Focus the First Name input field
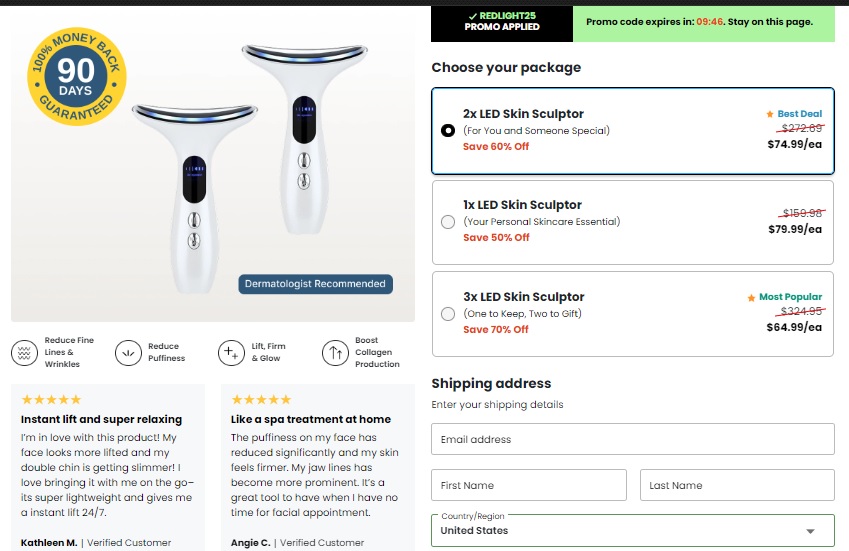The width and height of the screenshot is (849, 551). (x=528, y=485)
